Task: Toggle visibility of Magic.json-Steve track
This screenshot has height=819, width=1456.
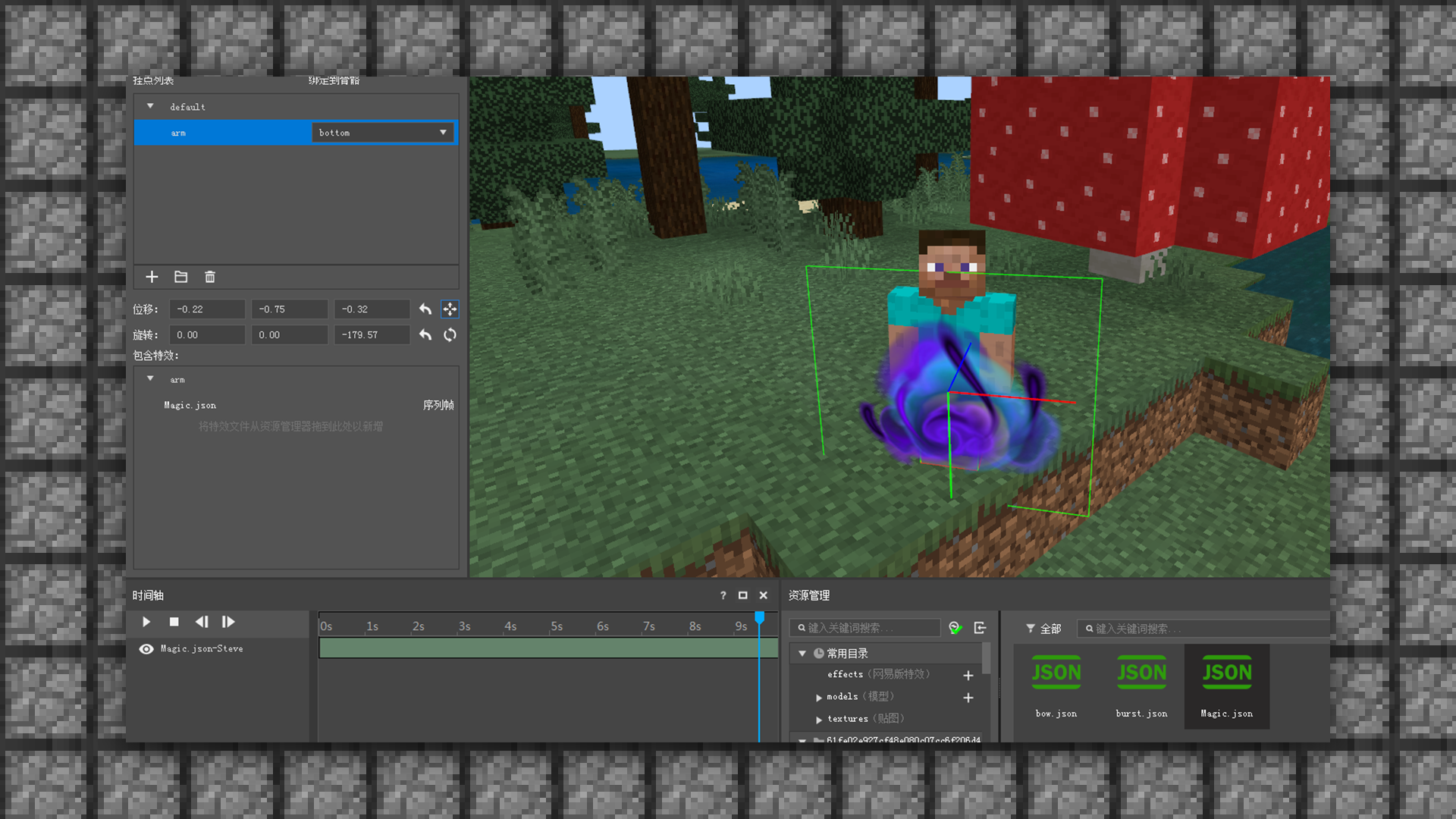Action: [x=146, y=649]
